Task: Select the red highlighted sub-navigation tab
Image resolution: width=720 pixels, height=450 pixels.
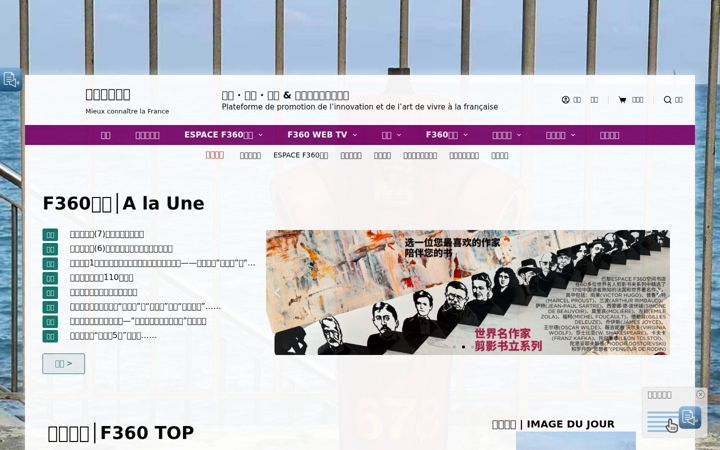Action: pyautogui.click(x=214, y=155)
